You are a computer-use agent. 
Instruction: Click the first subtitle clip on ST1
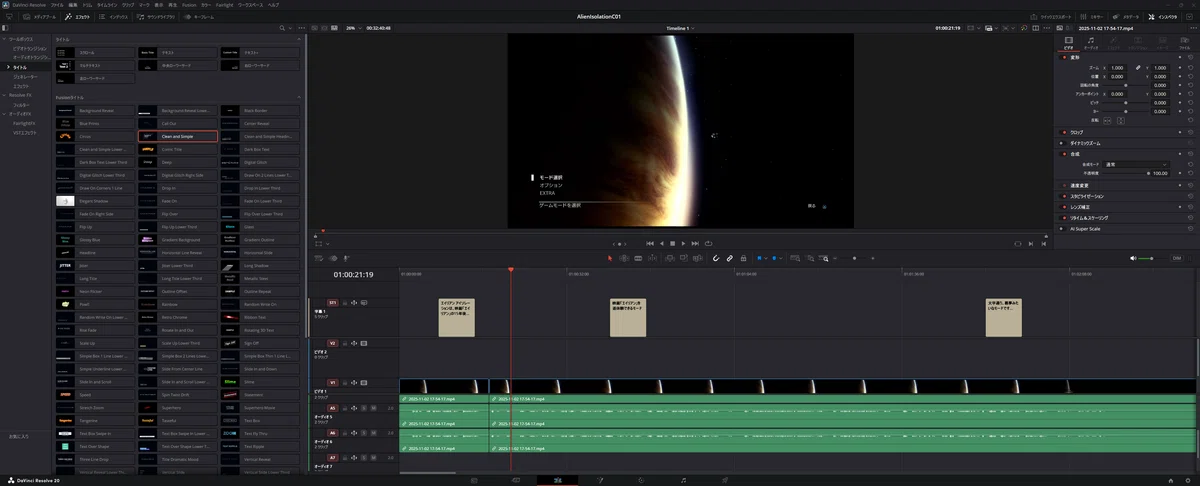[x=457, y=316]
